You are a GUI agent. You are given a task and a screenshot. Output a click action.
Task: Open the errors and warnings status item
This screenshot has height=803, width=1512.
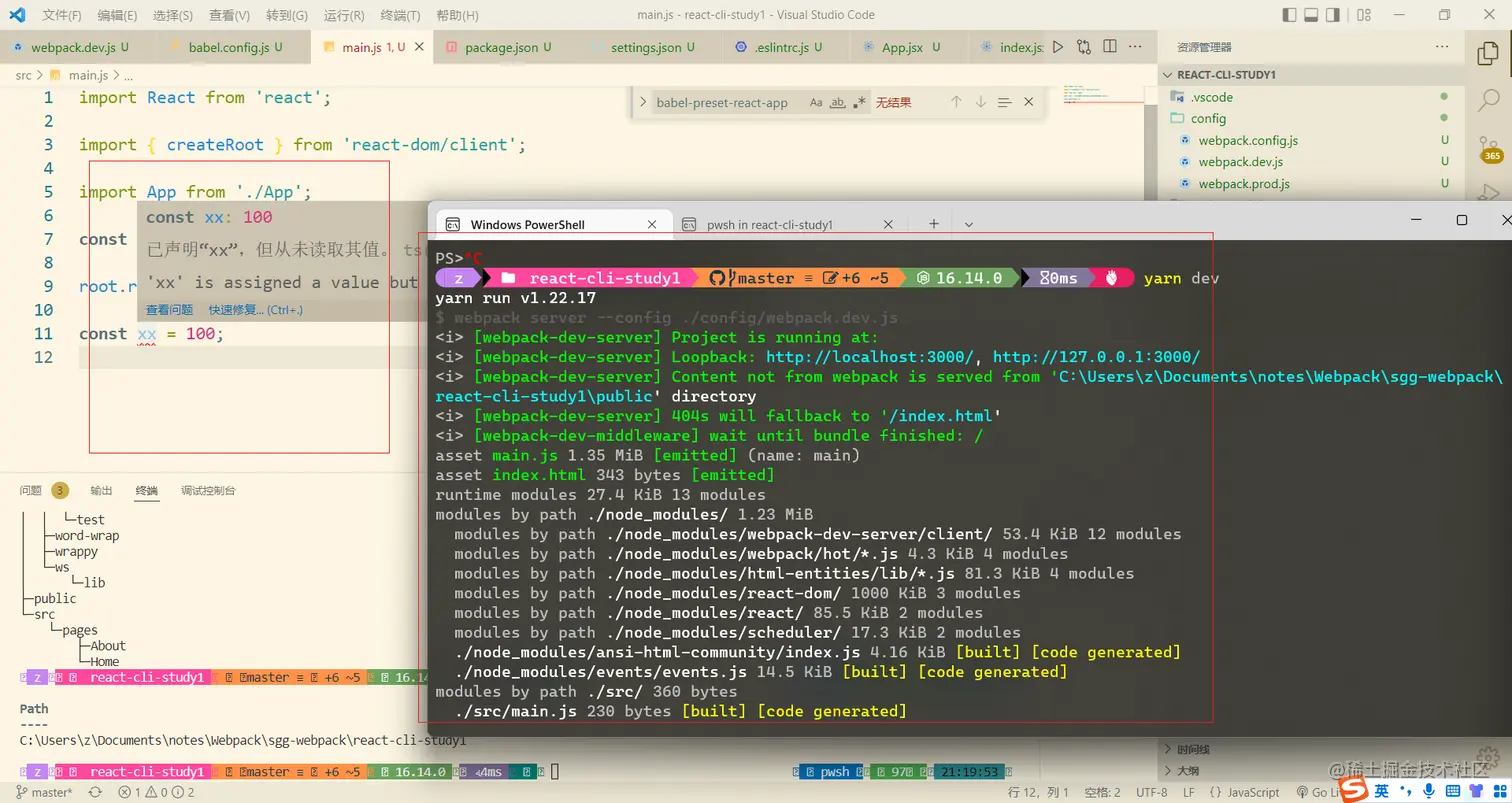[x=157, y=792]
